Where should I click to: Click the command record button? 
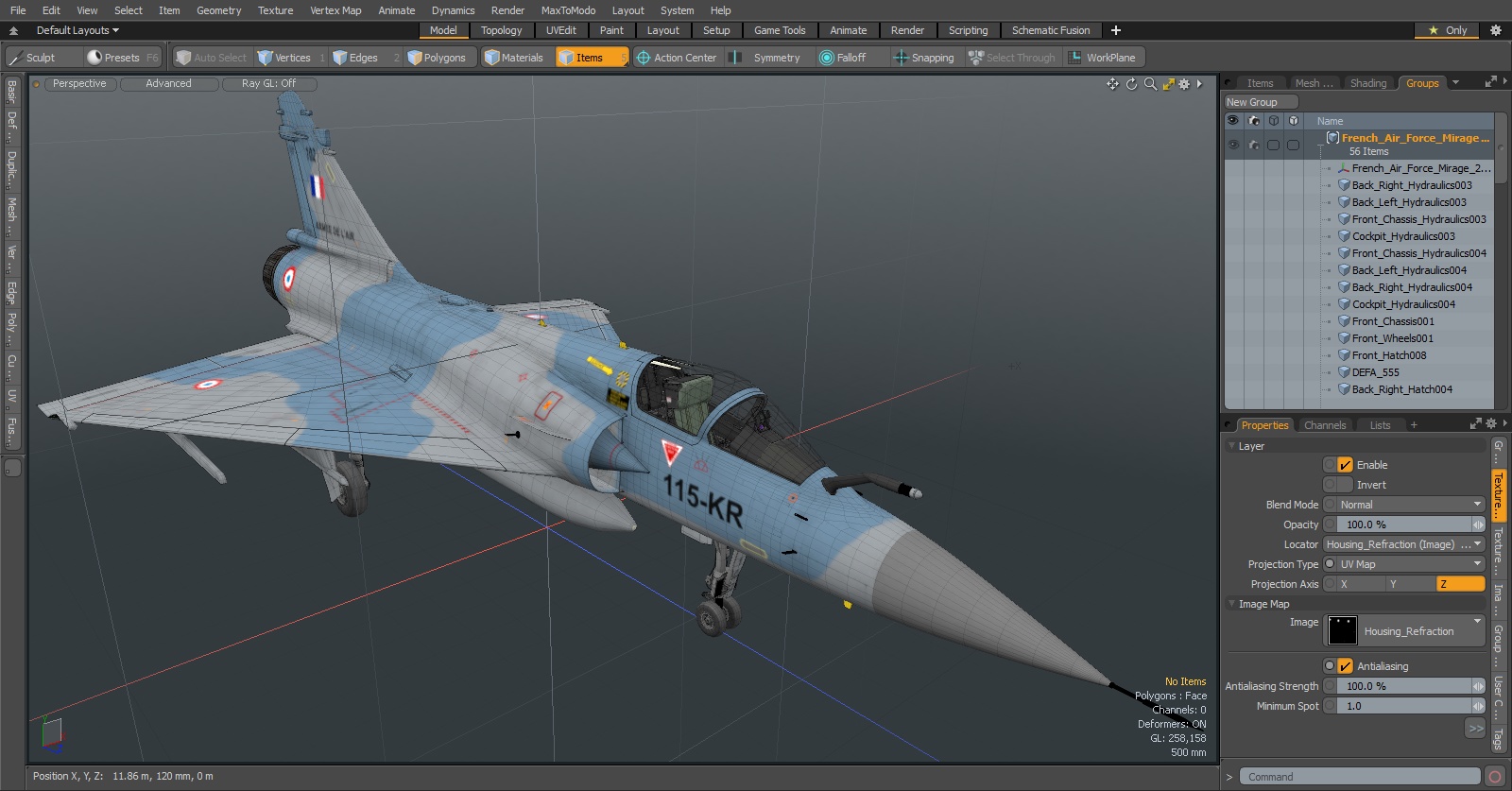coord(1495,777)
